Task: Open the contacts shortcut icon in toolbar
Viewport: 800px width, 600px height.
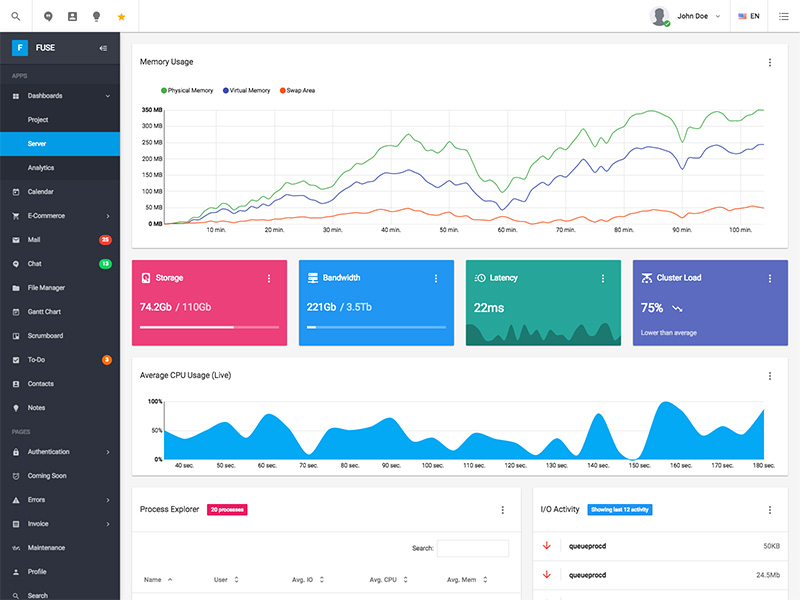Action: (x=72, y=16)
